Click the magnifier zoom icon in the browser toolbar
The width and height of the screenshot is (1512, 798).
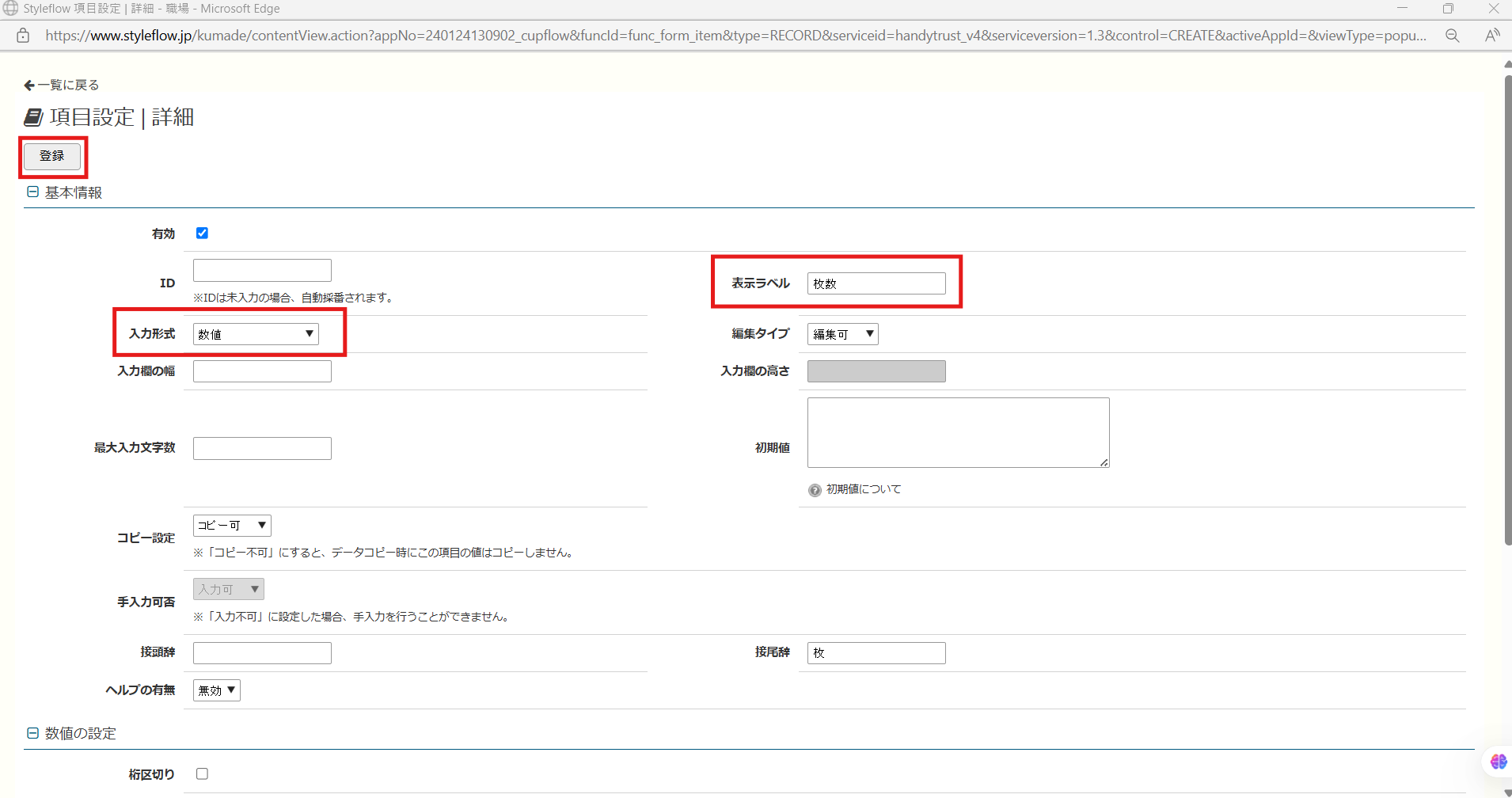click(1453, 36)
